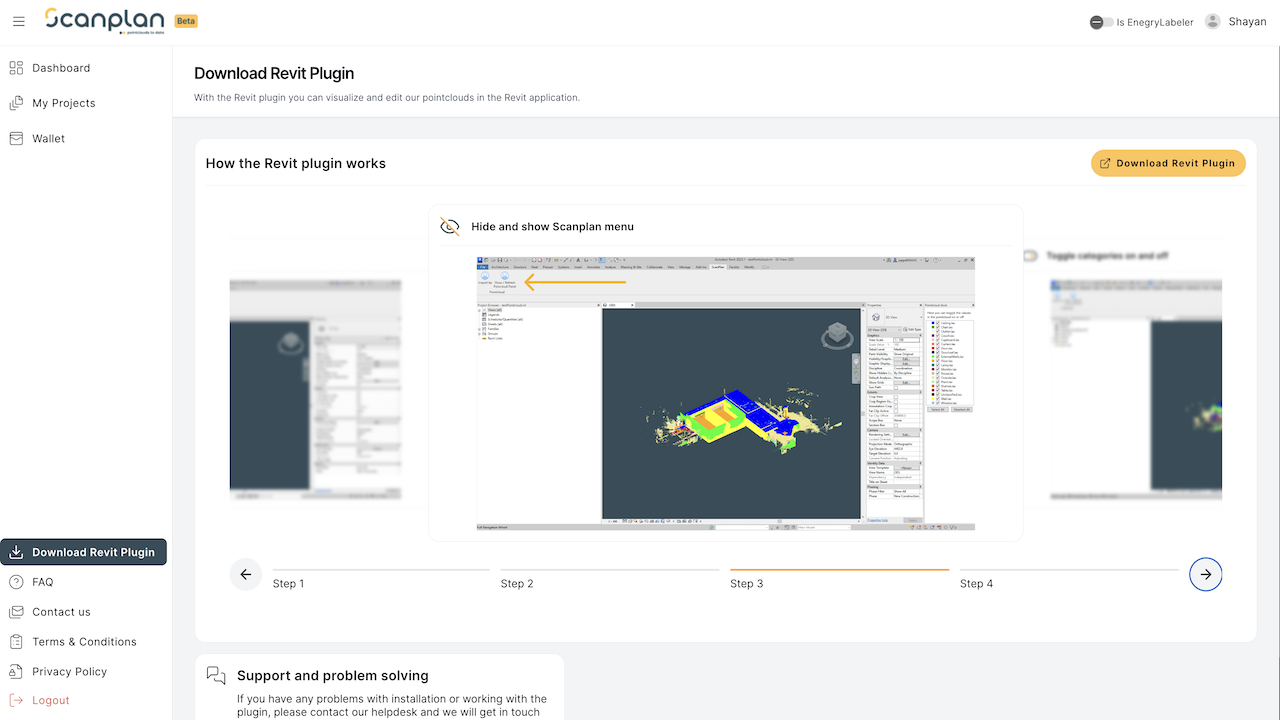1280x720 pixels.
Task: Click the Shayan username
Action: (1247, 22)
